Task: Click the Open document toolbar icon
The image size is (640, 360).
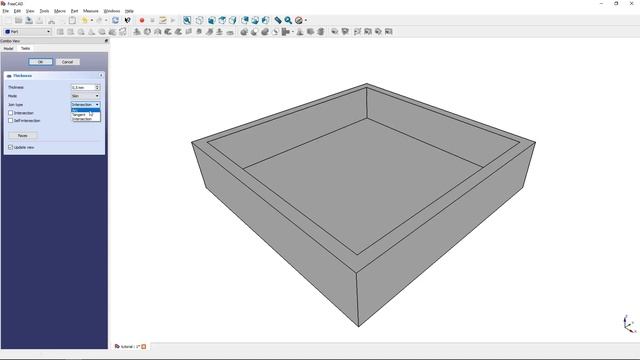Action: point(18,20)
